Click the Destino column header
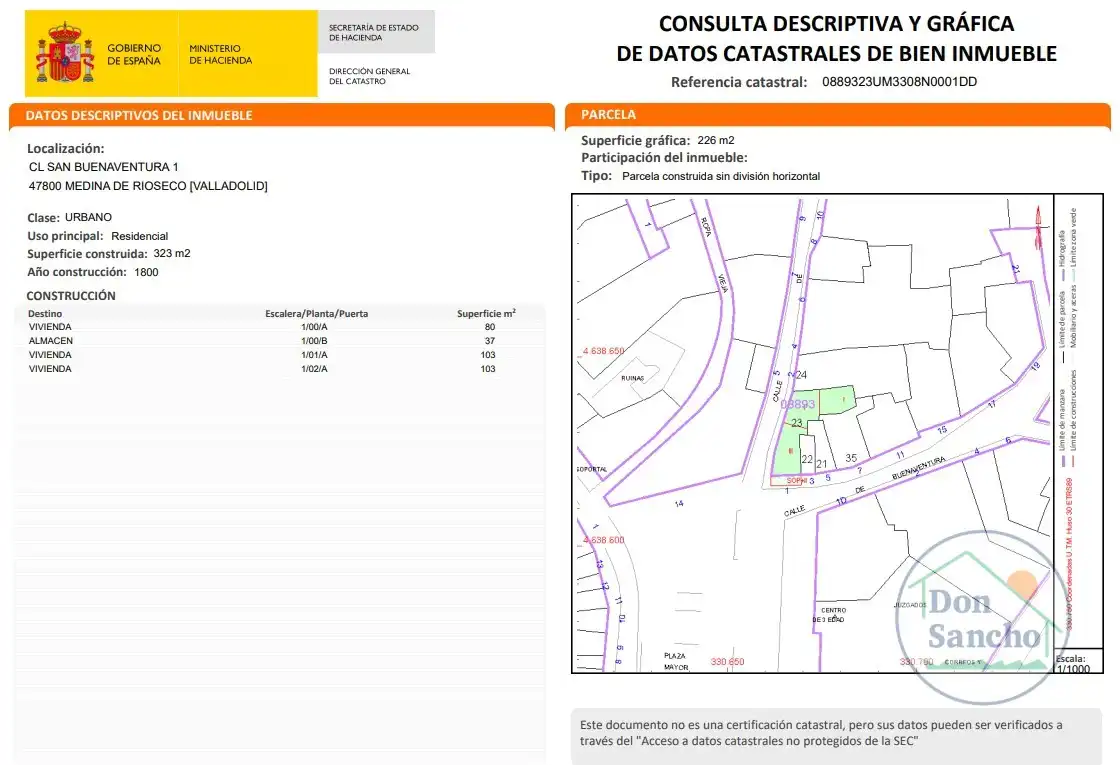This screenshot has width=1120, height=765. 45,314
